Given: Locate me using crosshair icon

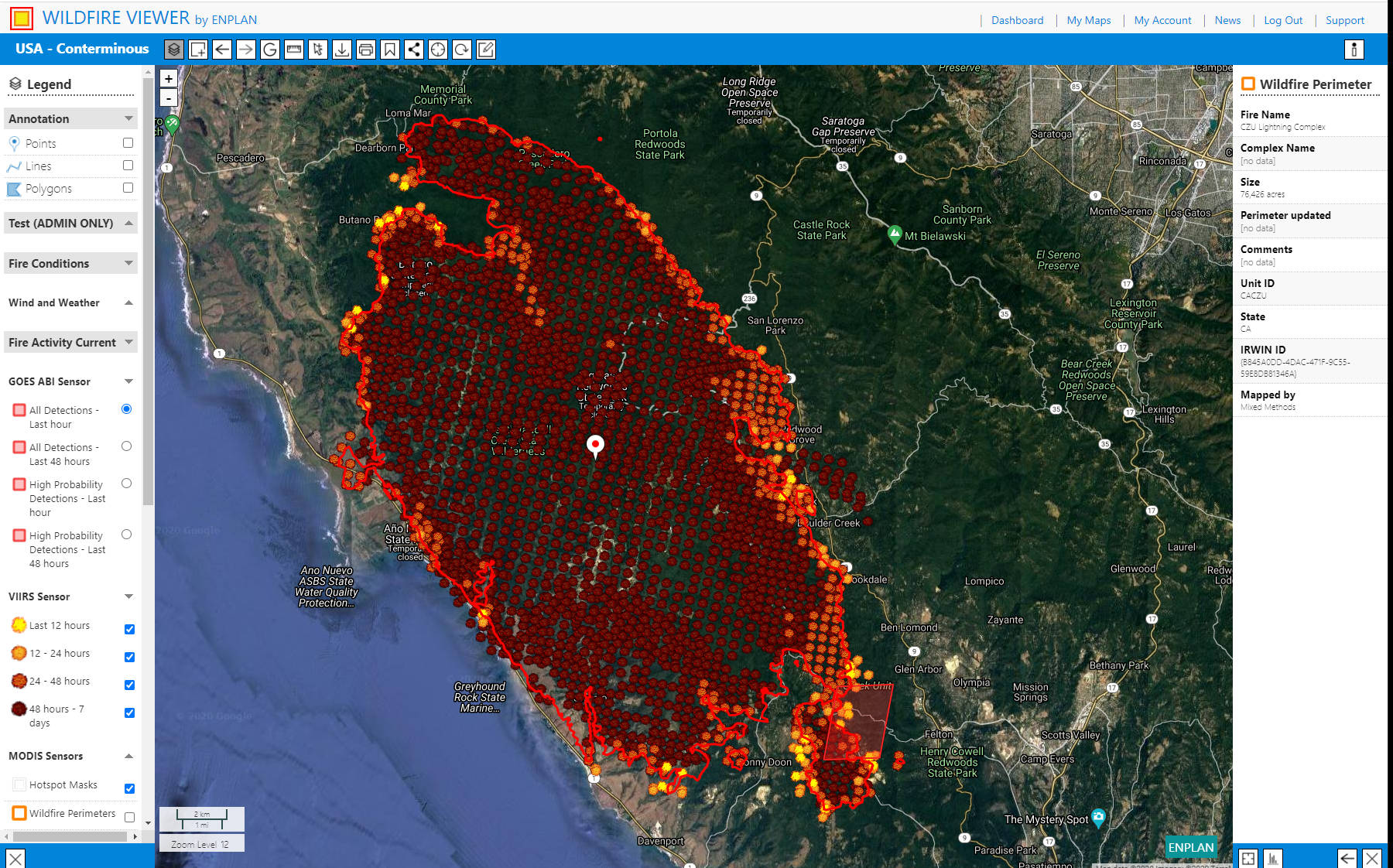Looking at the screenshot, I should (438, 50).
